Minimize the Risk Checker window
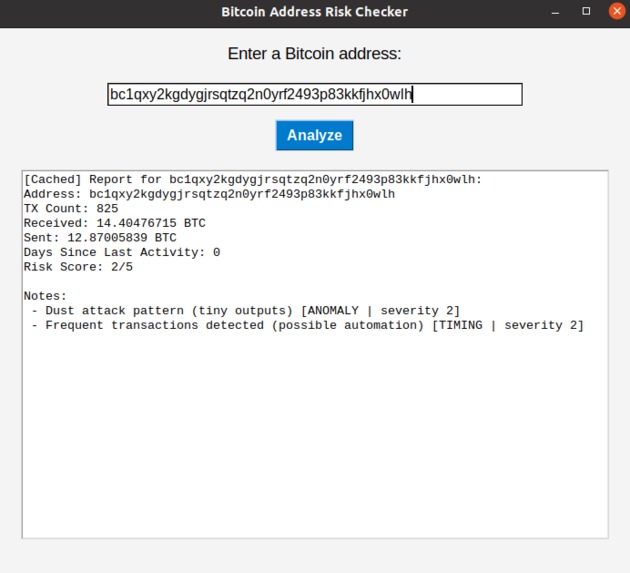Viewport: 630px width, 573px height. pyautogui.click(x=555, y=12)
